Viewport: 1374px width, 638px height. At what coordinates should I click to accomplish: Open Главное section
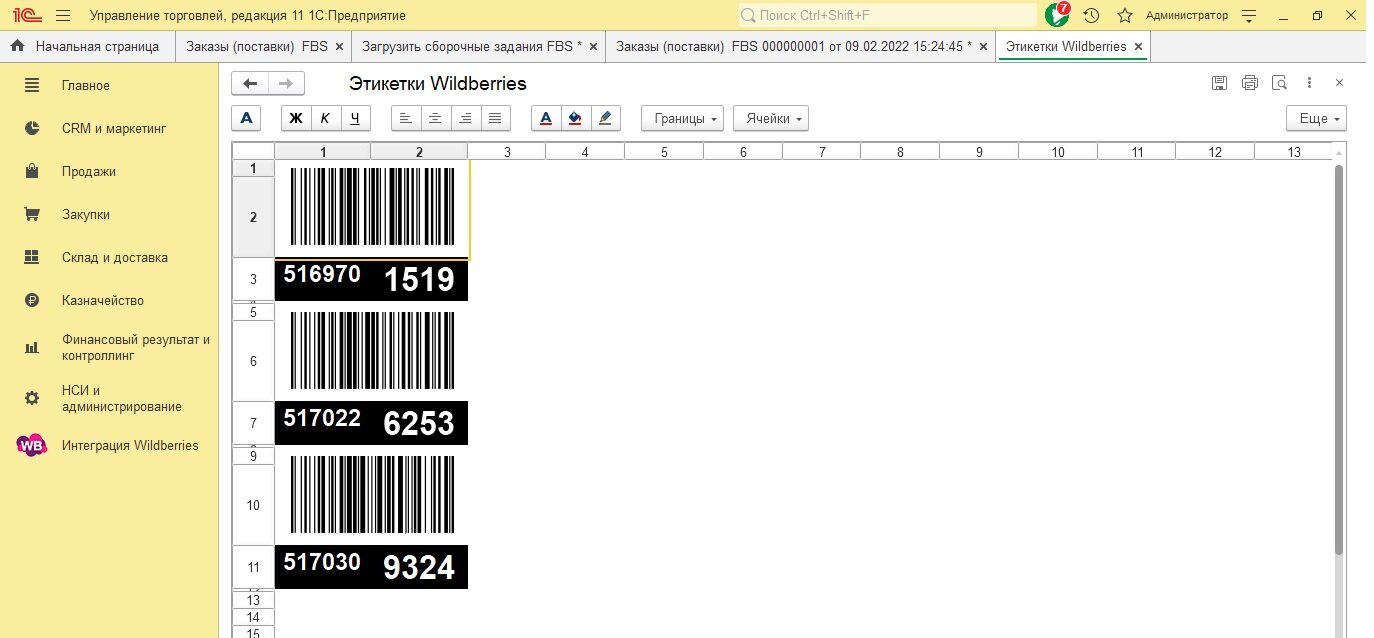(109, 86)
